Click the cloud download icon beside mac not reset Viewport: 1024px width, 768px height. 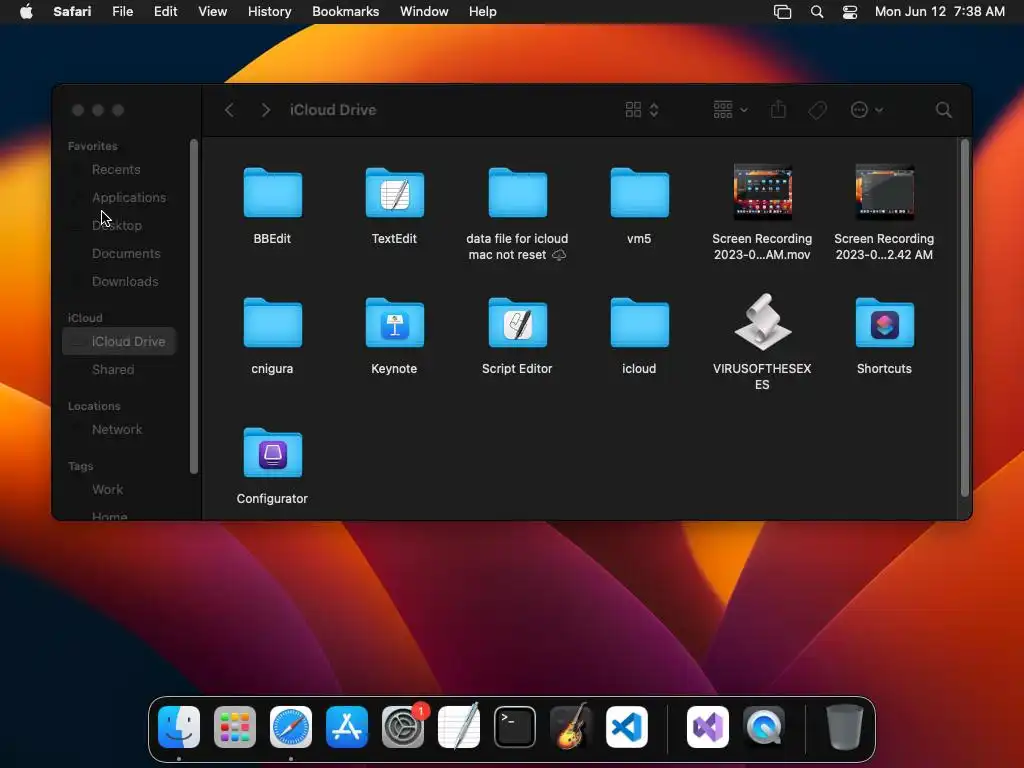click(559, 255)
